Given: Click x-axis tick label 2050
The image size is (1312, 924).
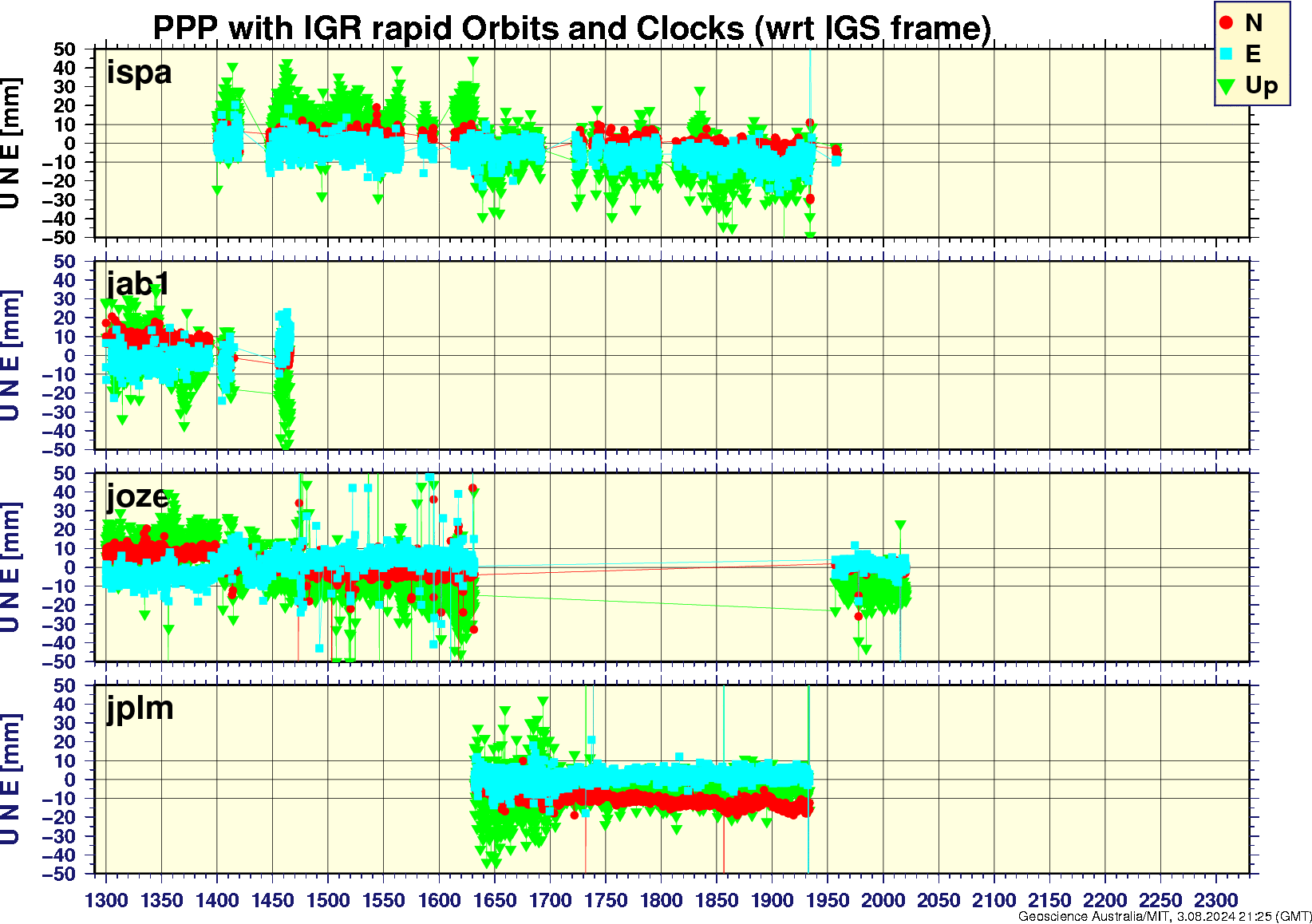Looking at the screenshot, I should tap(939, 901).
